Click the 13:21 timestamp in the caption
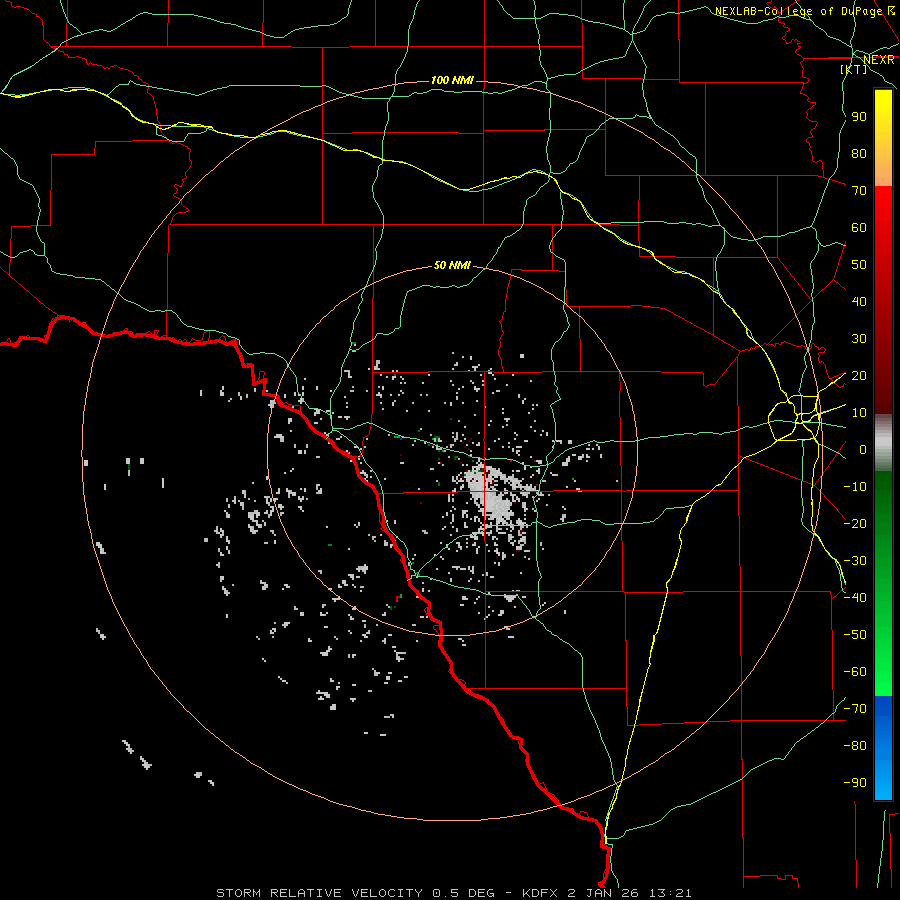The image size is (900, 900). [668, 893]
